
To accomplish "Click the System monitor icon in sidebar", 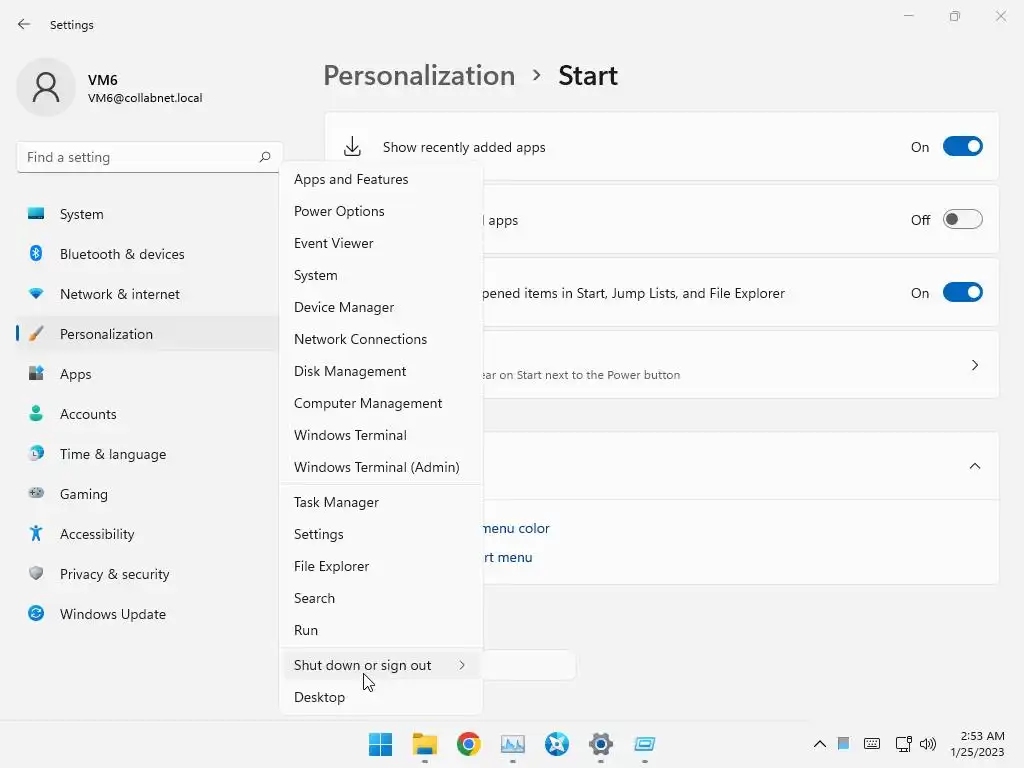I will [36, 214].
